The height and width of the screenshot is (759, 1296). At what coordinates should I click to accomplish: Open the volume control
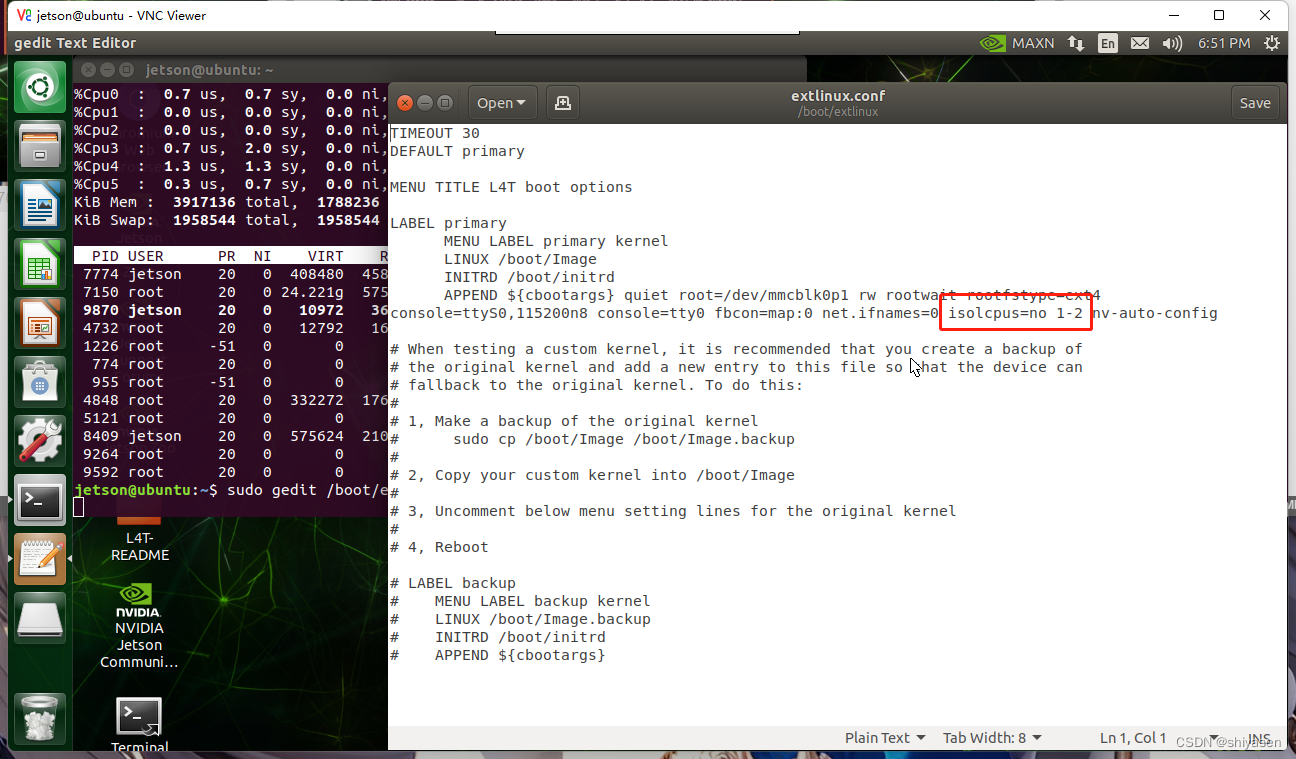click(x=1172, y=43)
